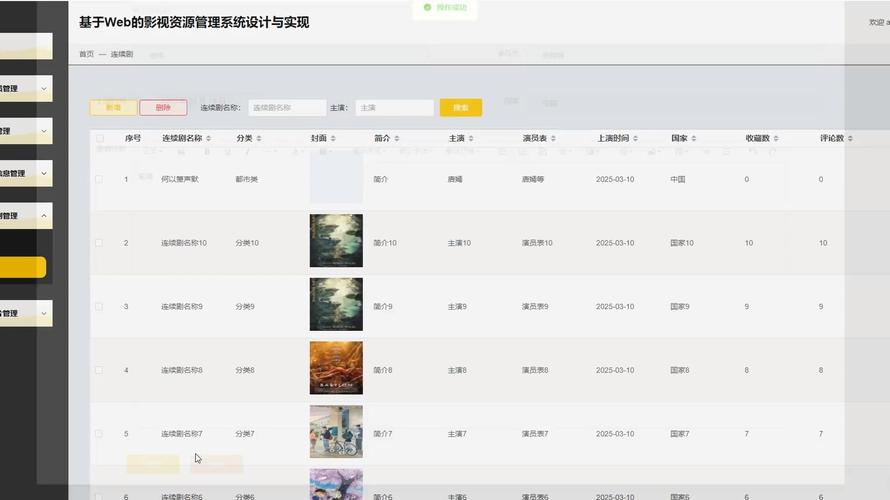Sort table by 连续剧名称 column arrows
890x500 pixels.
tap(208, 138)
